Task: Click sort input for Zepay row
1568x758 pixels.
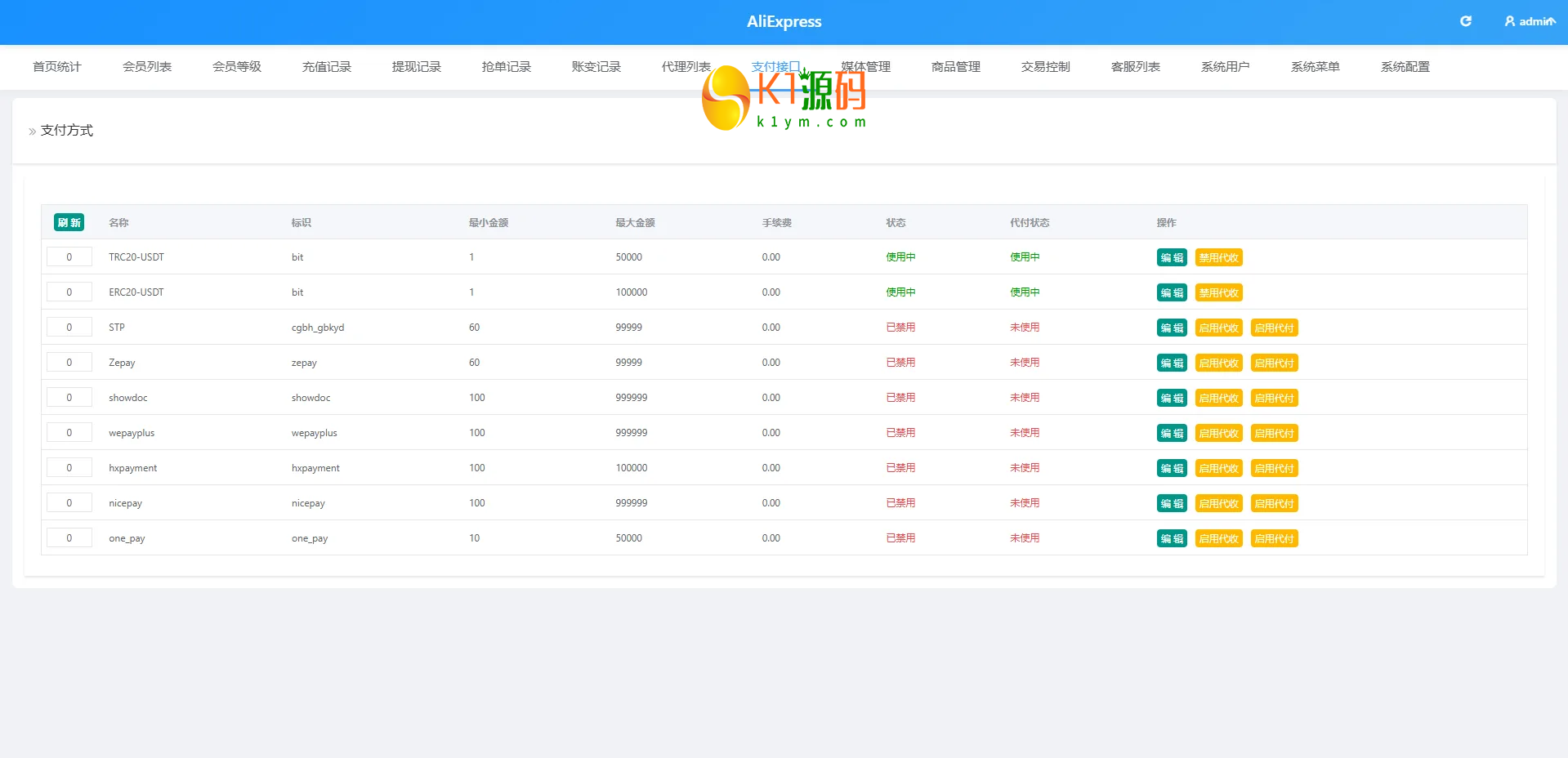Action: 69,363
